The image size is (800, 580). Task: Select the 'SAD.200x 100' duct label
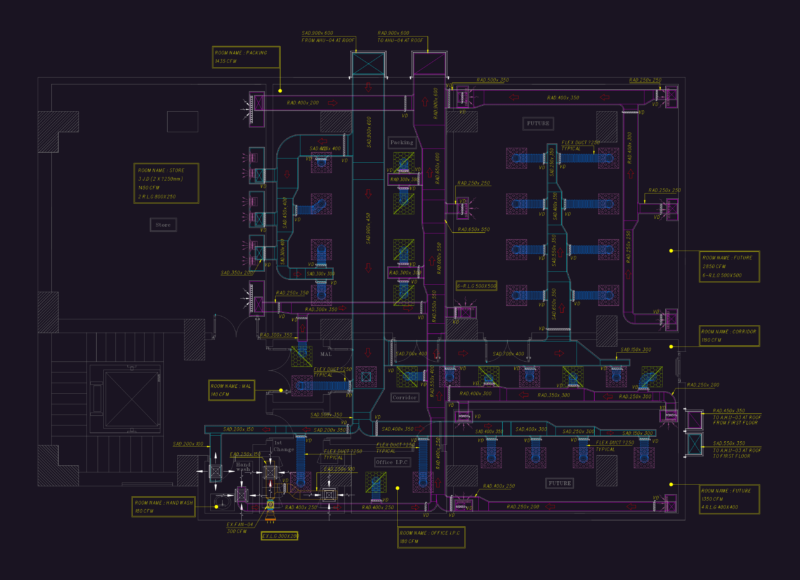188,444
